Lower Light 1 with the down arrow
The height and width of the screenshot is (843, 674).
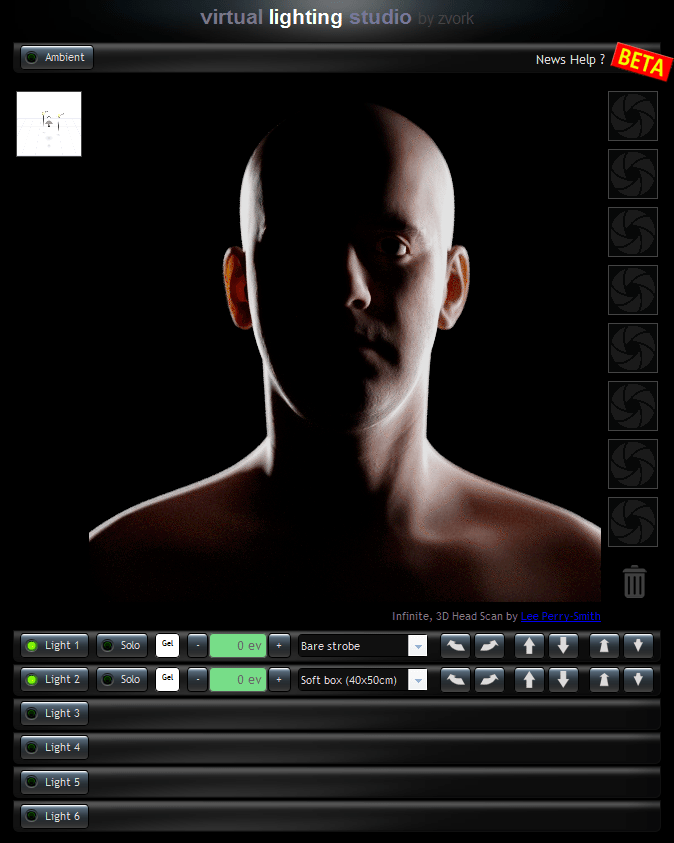563,646
